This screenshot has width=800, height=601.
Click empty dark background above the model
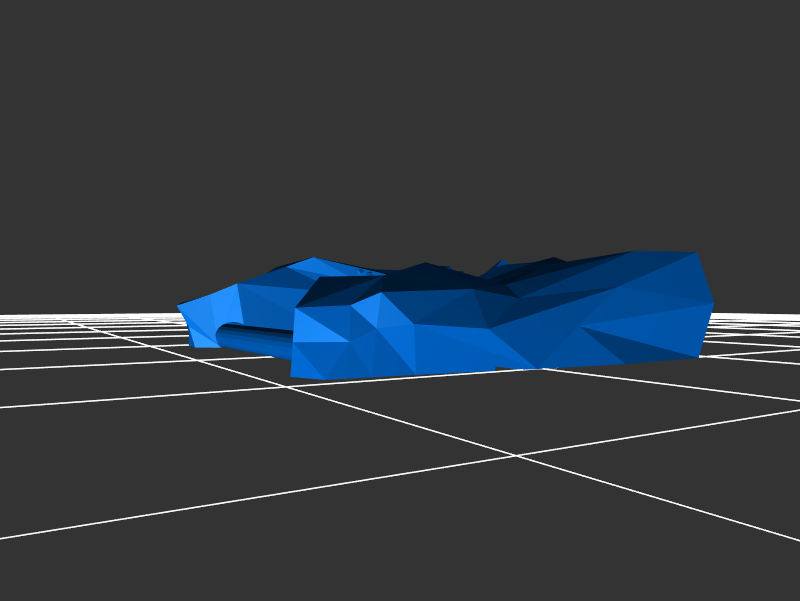click(400, 120)
